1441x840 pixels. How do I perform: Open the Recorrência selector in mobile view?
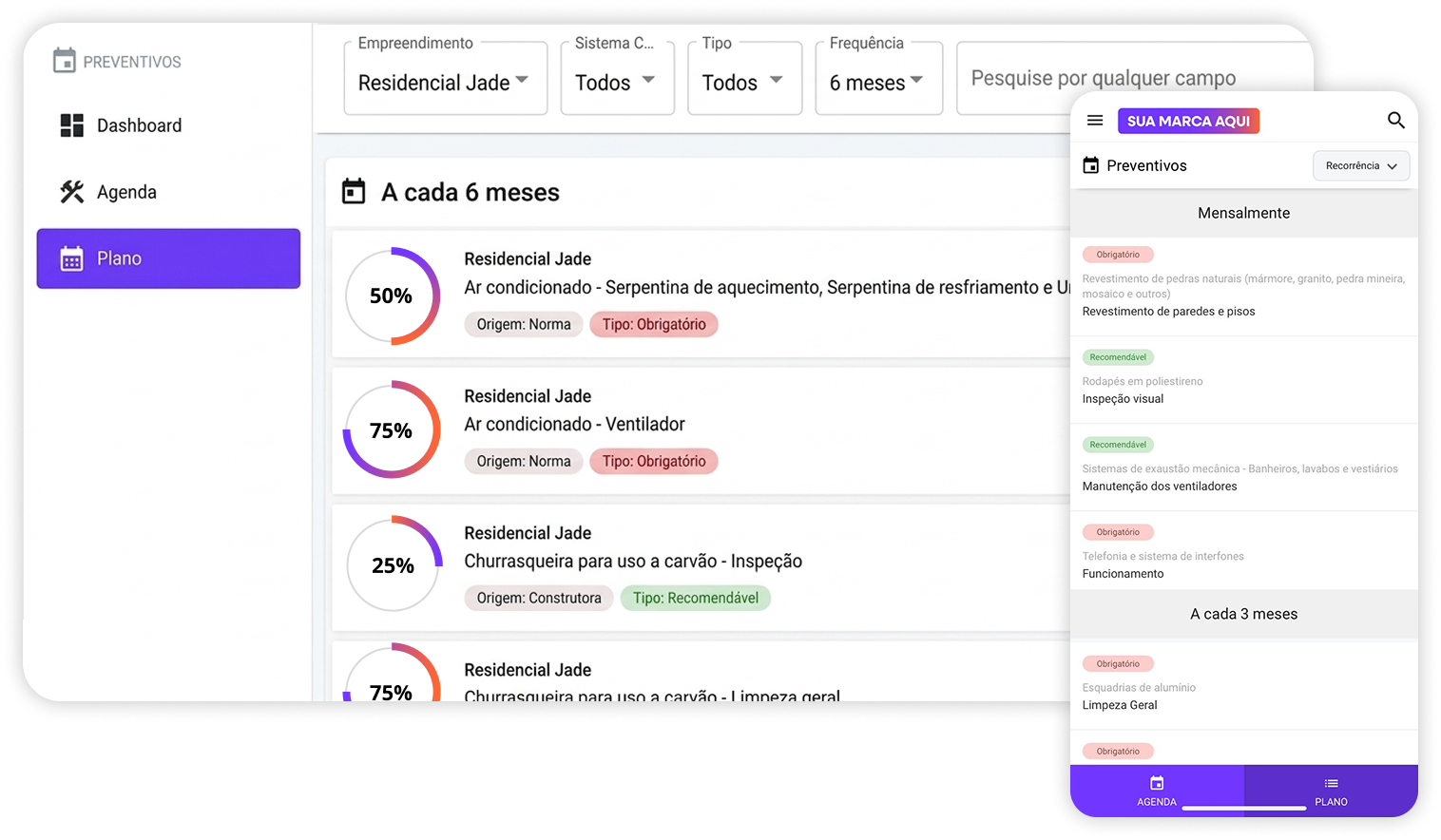pos(1360,165)
